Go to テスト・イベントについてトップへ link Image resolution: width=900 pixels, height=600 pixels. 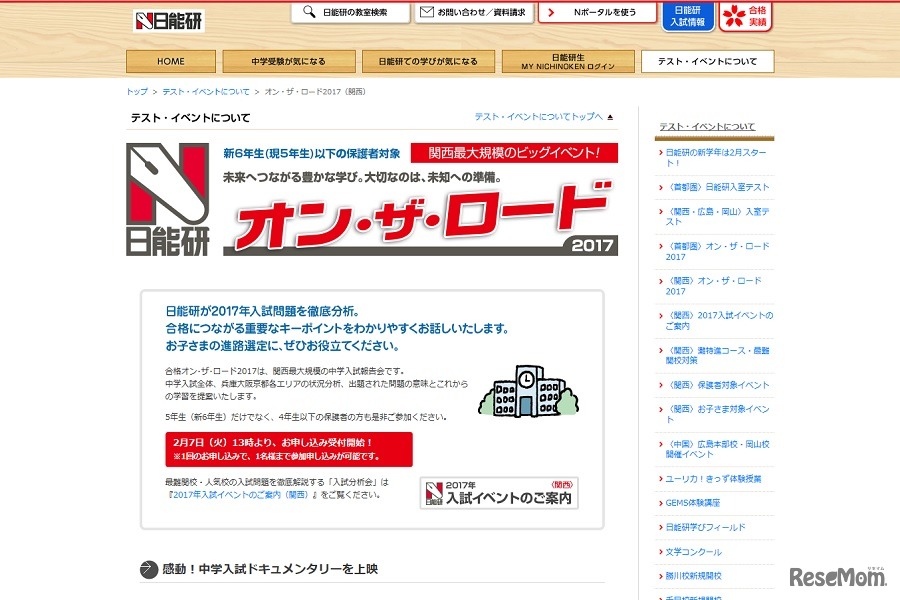point(538,117)
